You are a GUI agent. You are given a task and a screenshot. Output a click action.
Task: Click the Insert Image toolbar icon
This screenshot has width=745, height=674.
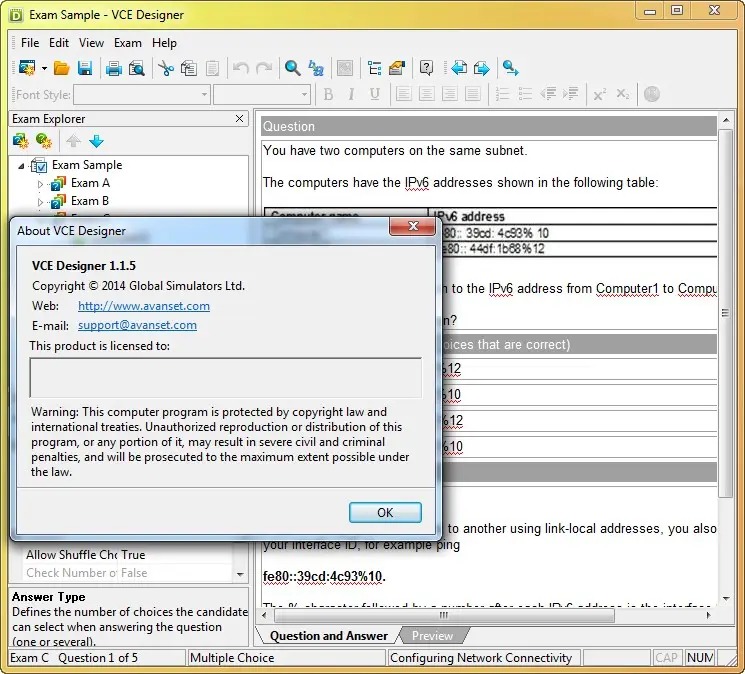(x=345, y=68)
